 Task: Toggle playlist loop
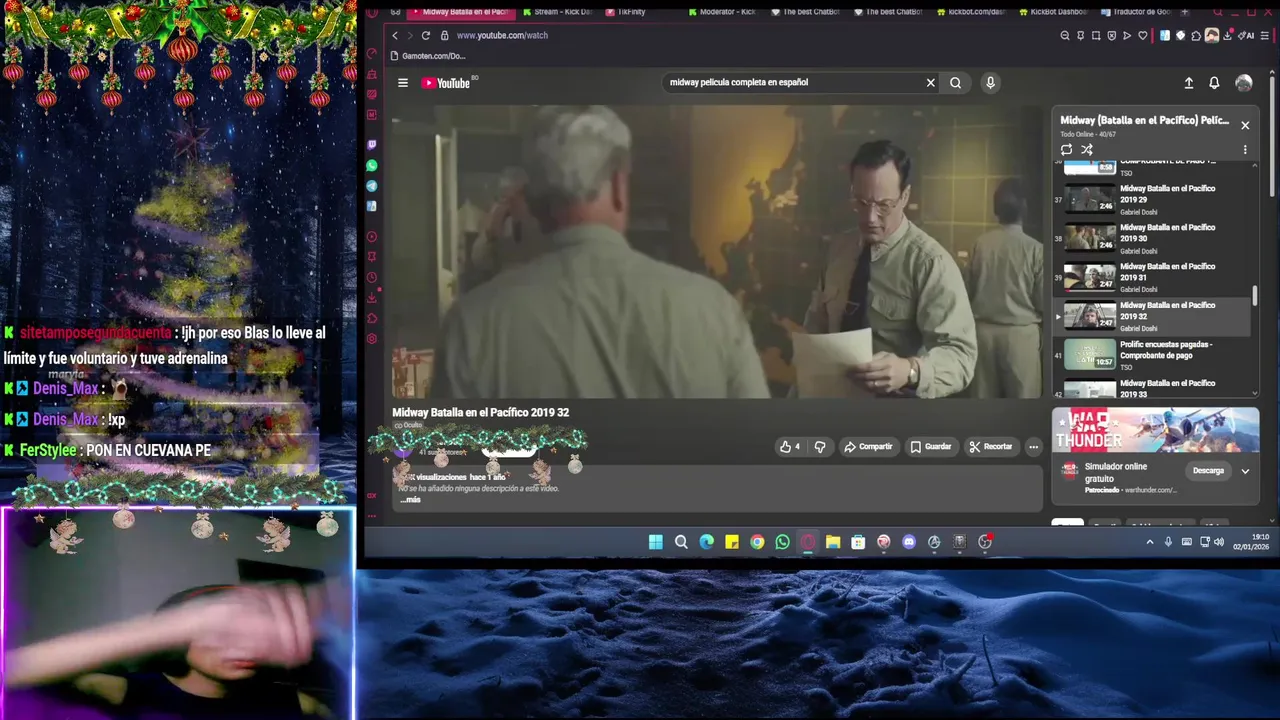point(1066,150)
